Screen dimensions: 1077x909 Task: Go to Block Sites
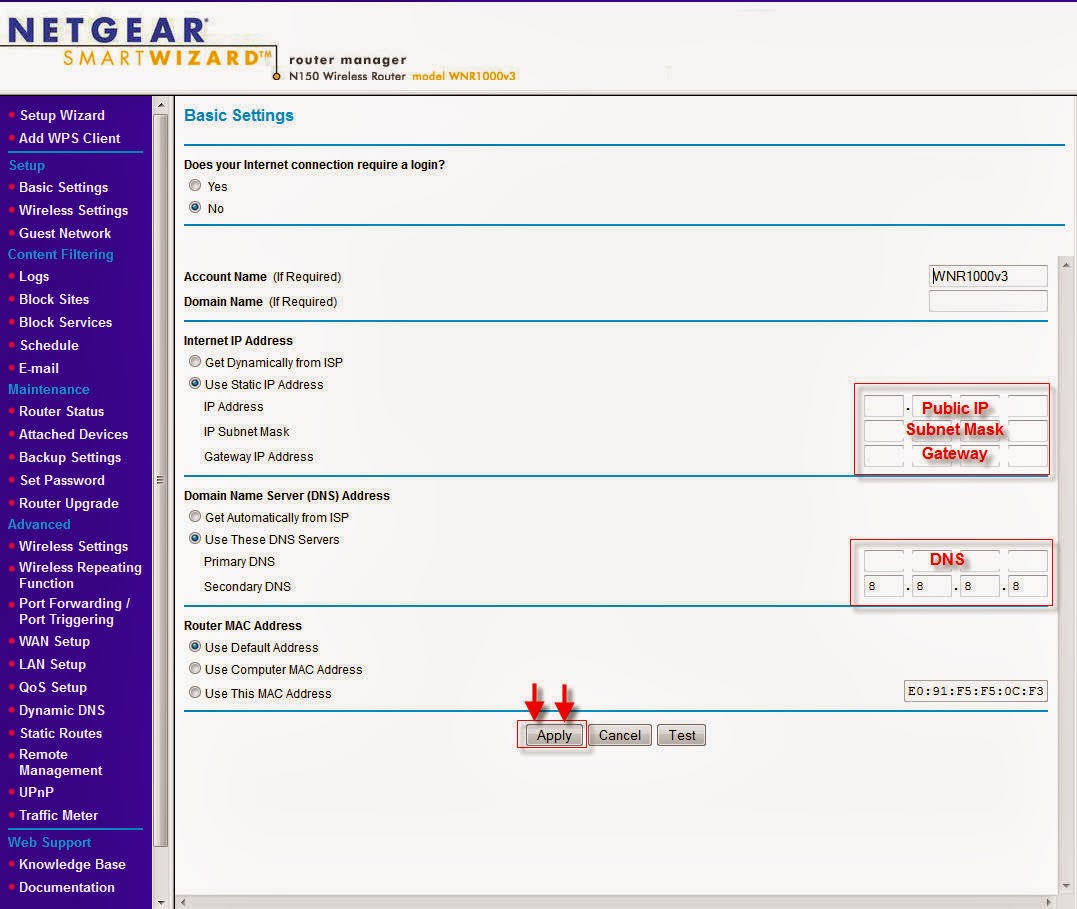54,300
